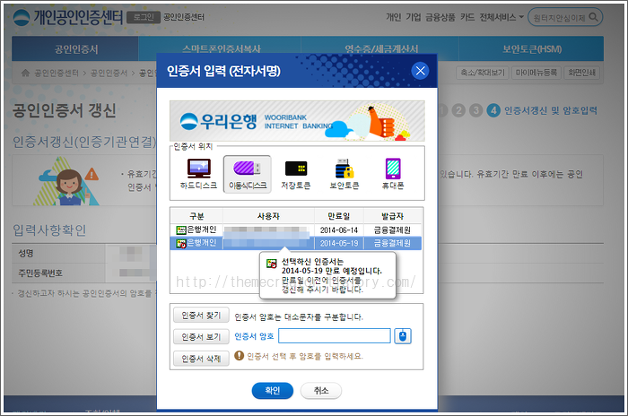Choose the security token (보안토큰) location

344,174
